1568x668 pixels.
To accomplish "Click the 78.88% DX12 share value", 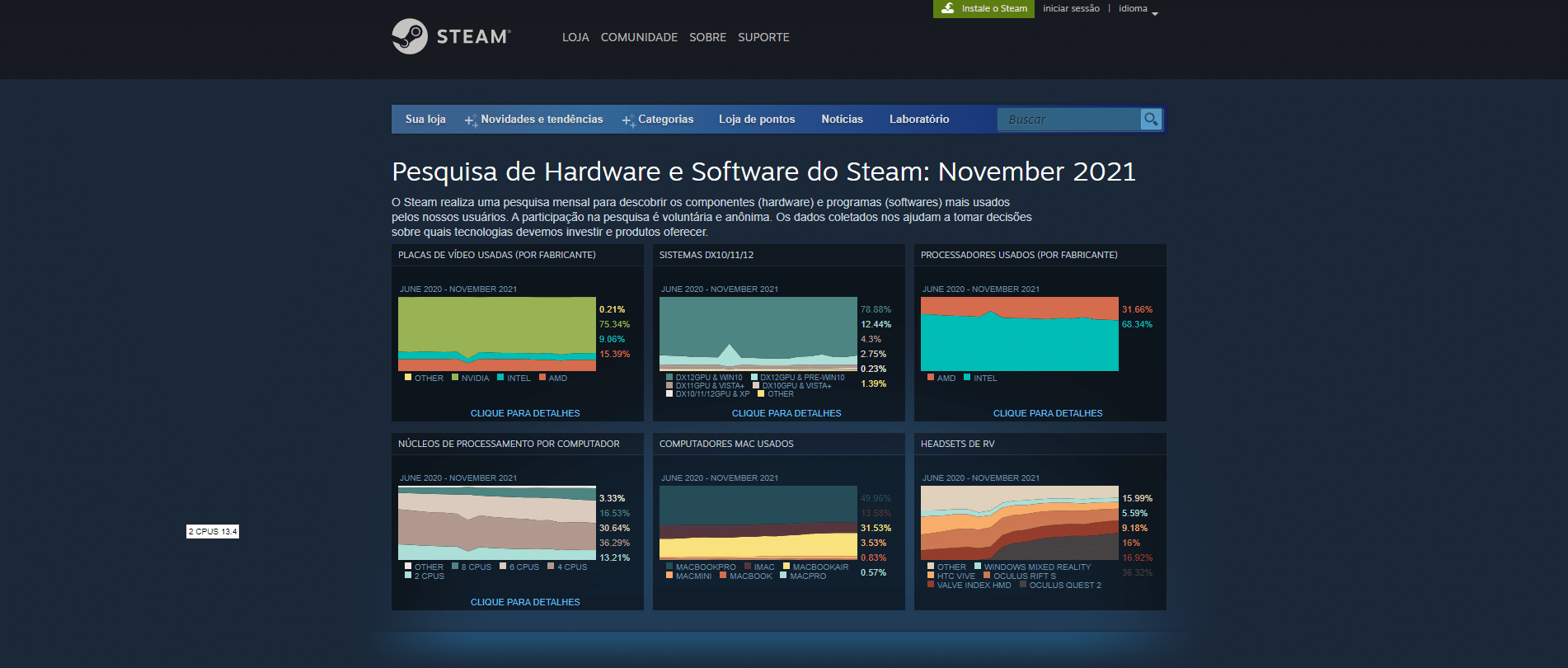I will point(876,309).
